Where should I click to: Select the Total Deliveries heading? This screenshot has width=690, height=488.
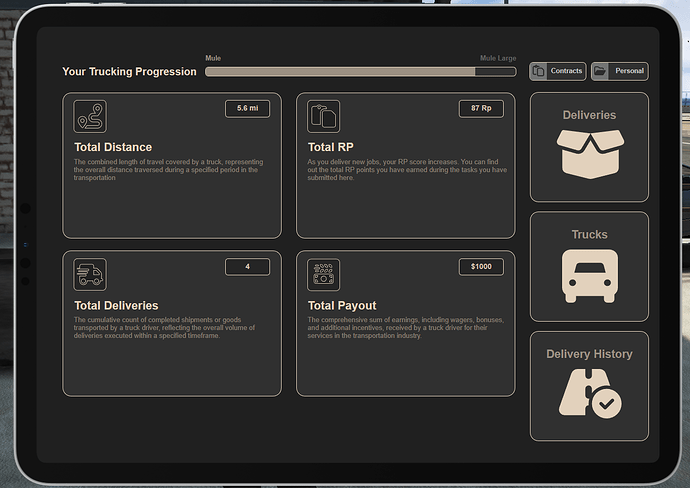(x=116, y=305)
